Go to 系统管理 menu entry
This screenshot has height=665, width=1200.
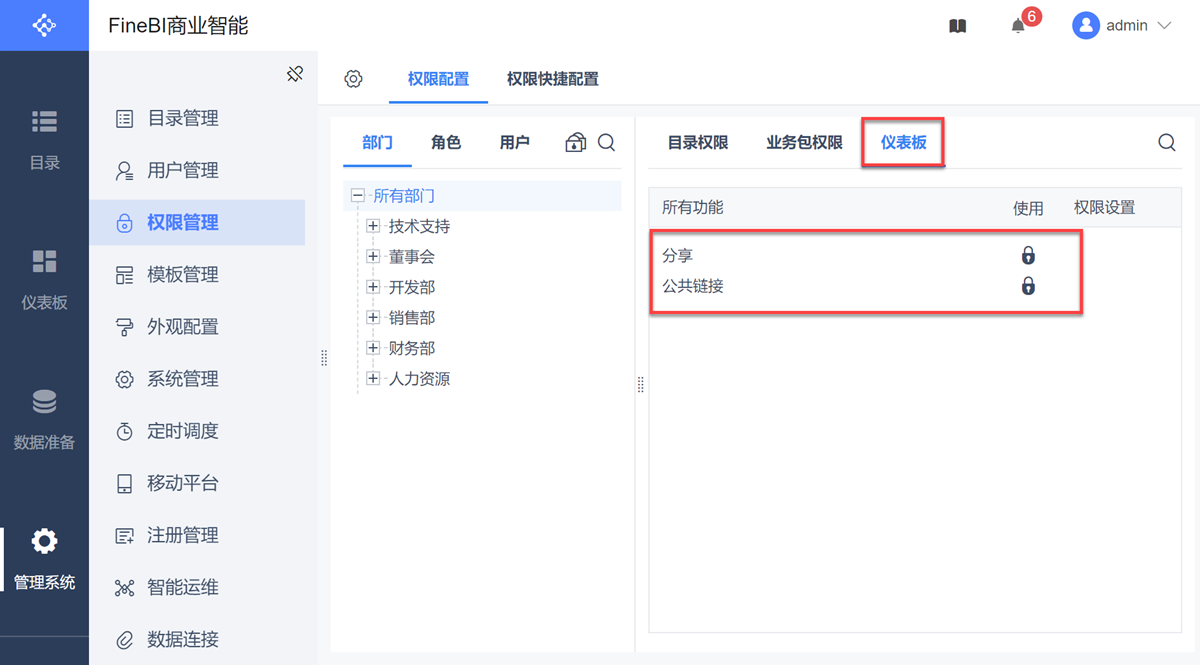(x=182, y=379)
